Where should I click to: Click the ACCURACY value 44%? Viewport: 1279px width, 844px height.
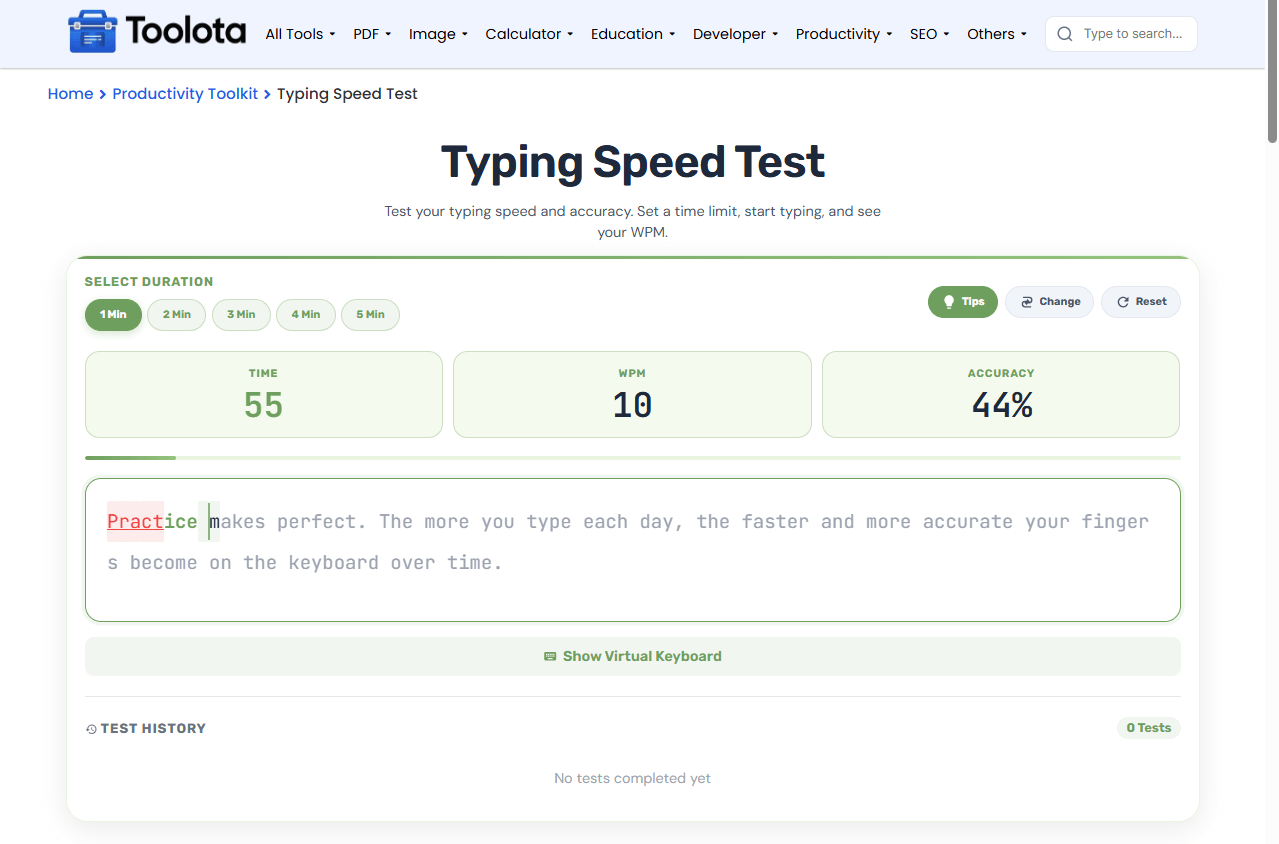[x=1001, y=405]
